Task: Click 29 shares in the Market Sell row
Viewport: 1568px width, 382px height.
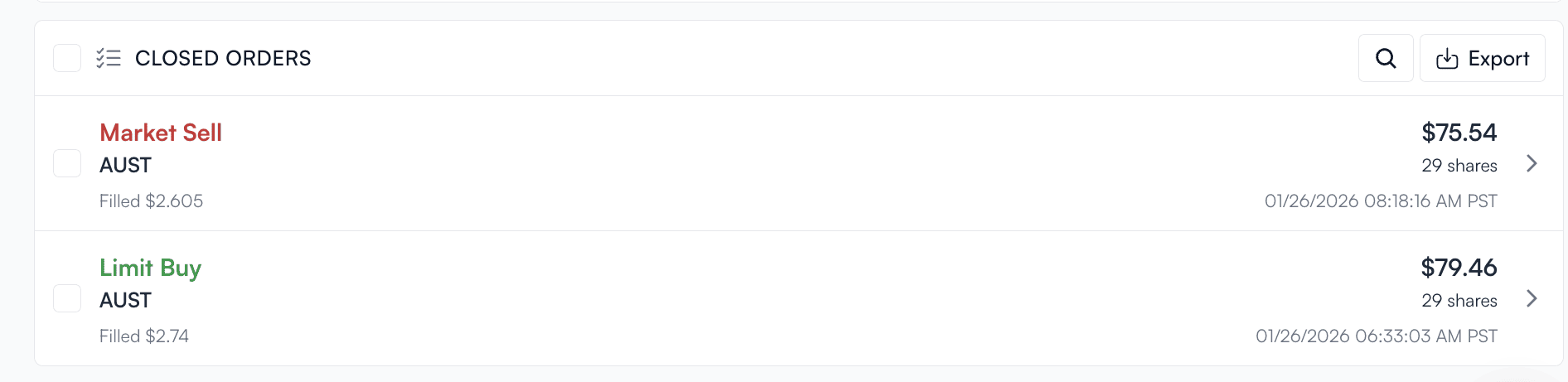Action: tap(1459, 166)
